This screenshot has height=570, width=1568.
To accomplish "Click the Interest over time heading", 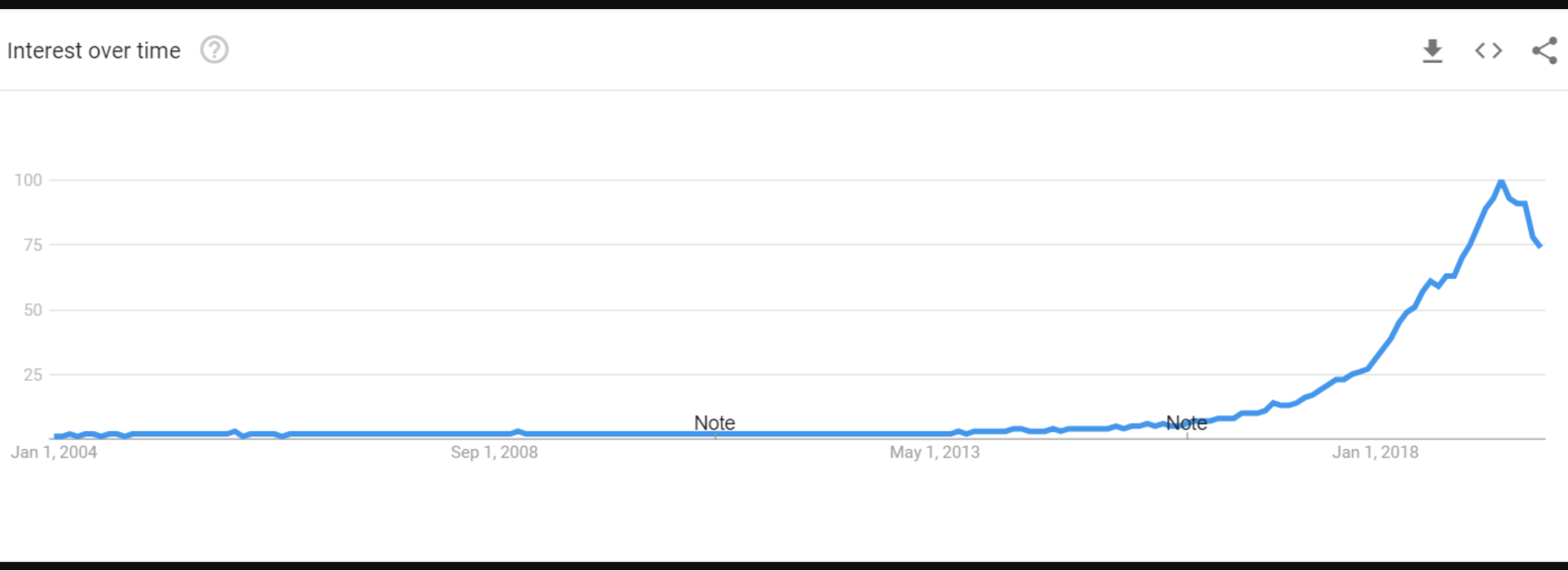I will click(x=94, y=51).
